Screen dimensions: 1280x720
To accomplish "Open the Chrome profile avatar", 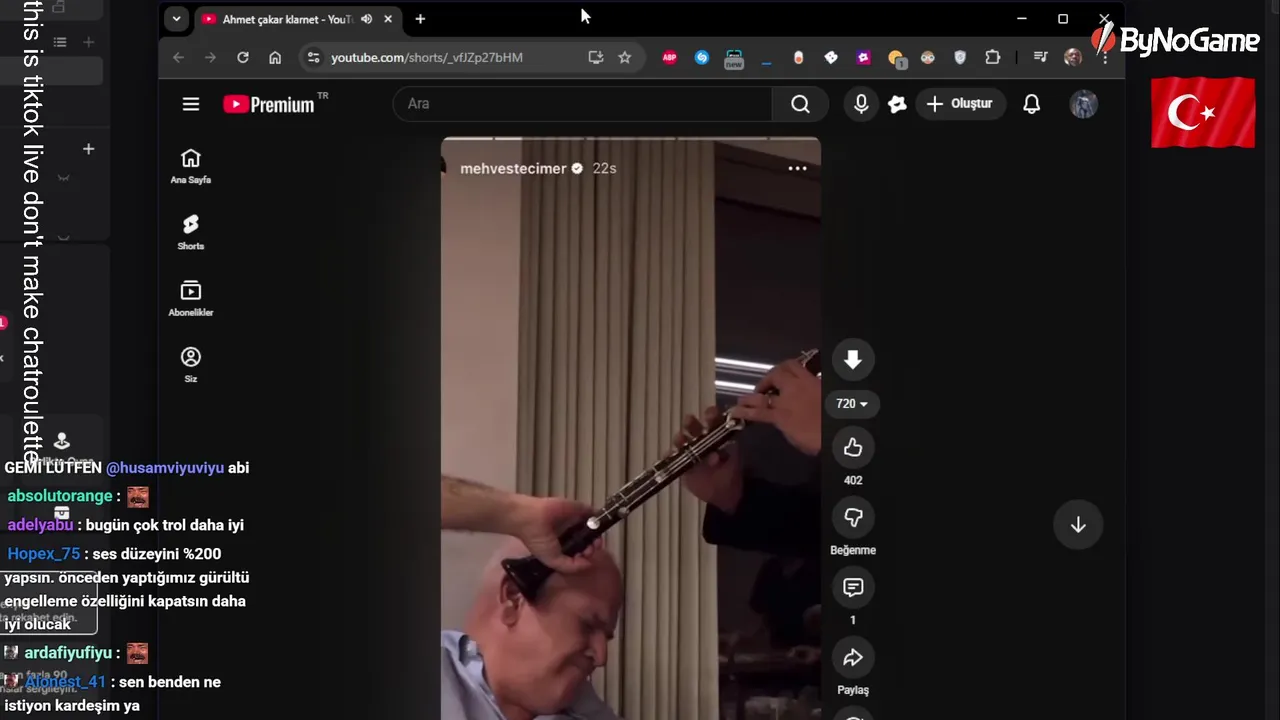I will coord(1073,58).
